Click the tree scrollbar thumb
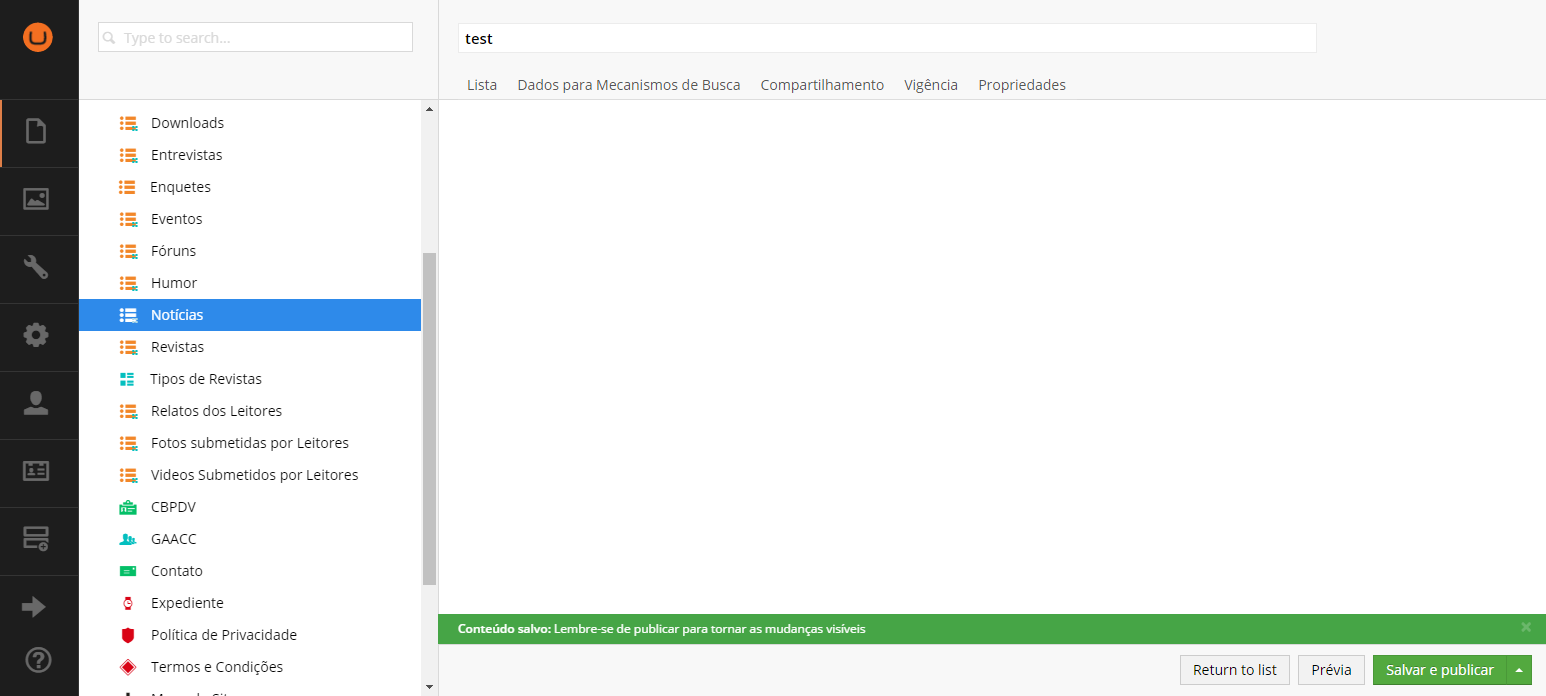The image size is (1546, 696). [430, 418]
